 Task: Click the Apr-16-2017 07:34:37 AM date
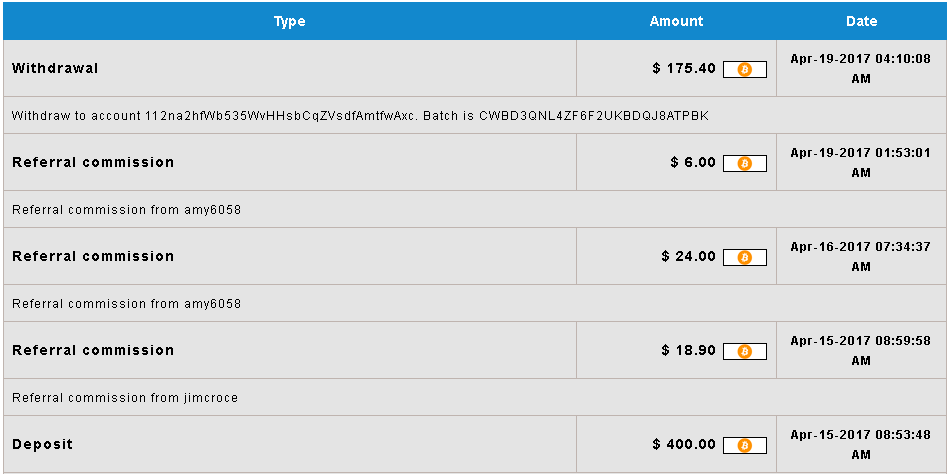point(861,256)
